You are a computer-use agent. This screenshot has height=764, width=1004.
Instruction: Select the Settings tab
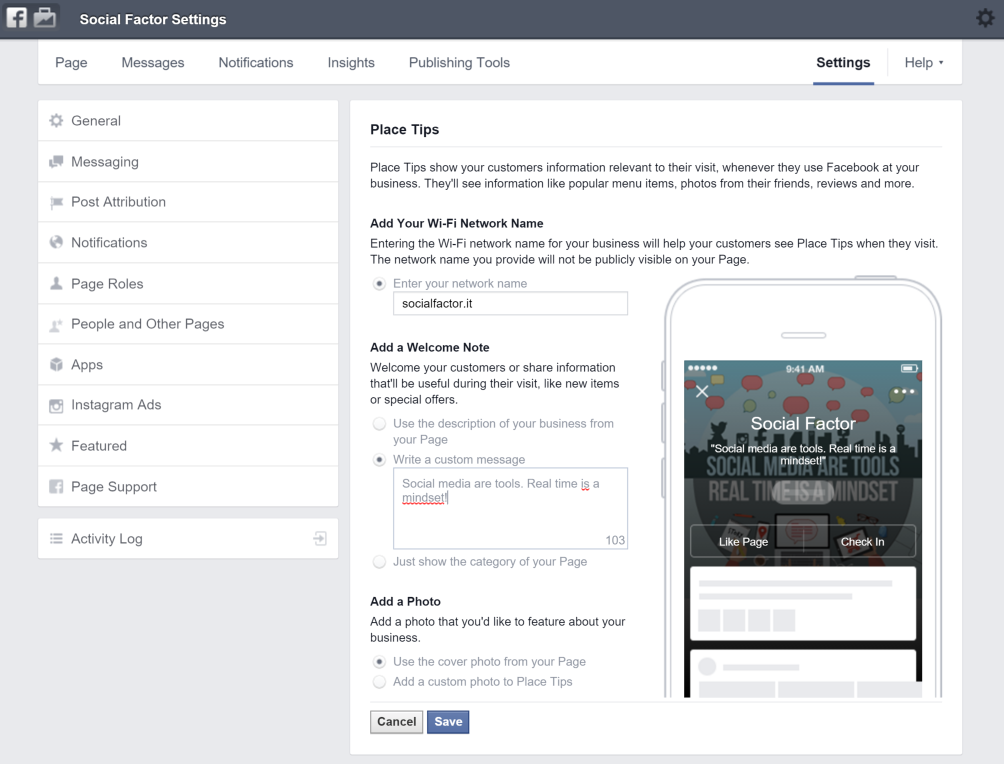pos(843,63)
